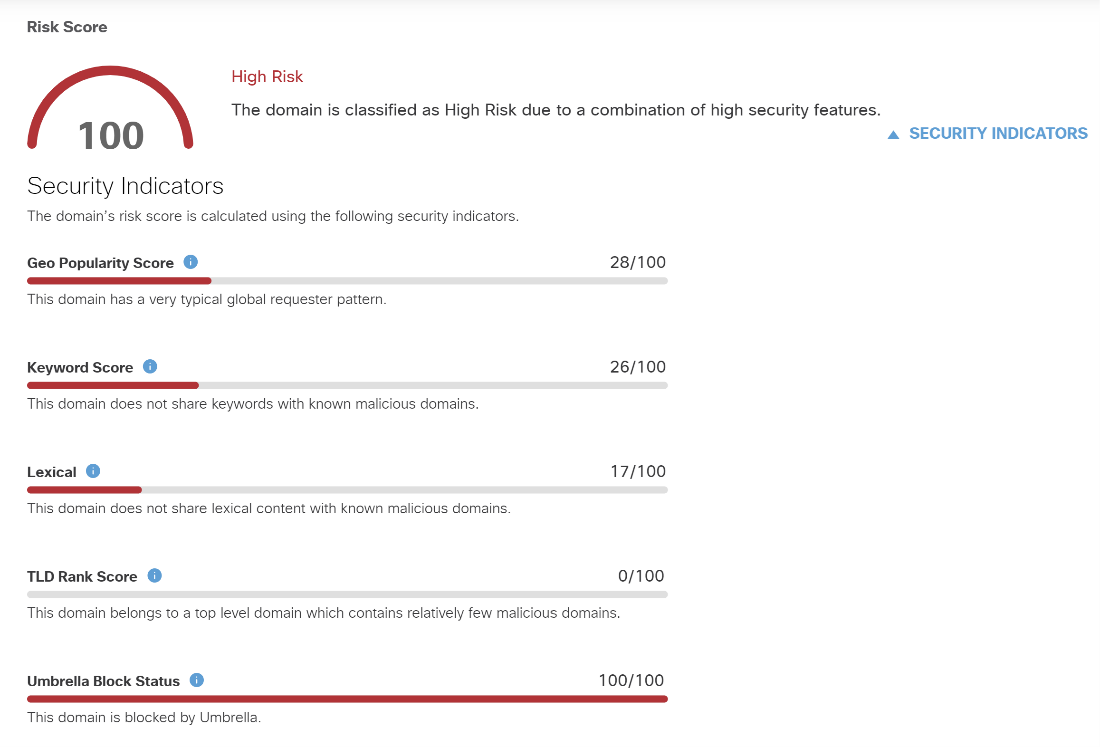This screenshot has width=1100, height=747.
Task: Click the red High Risk label
Action: (x=267, y=77)
